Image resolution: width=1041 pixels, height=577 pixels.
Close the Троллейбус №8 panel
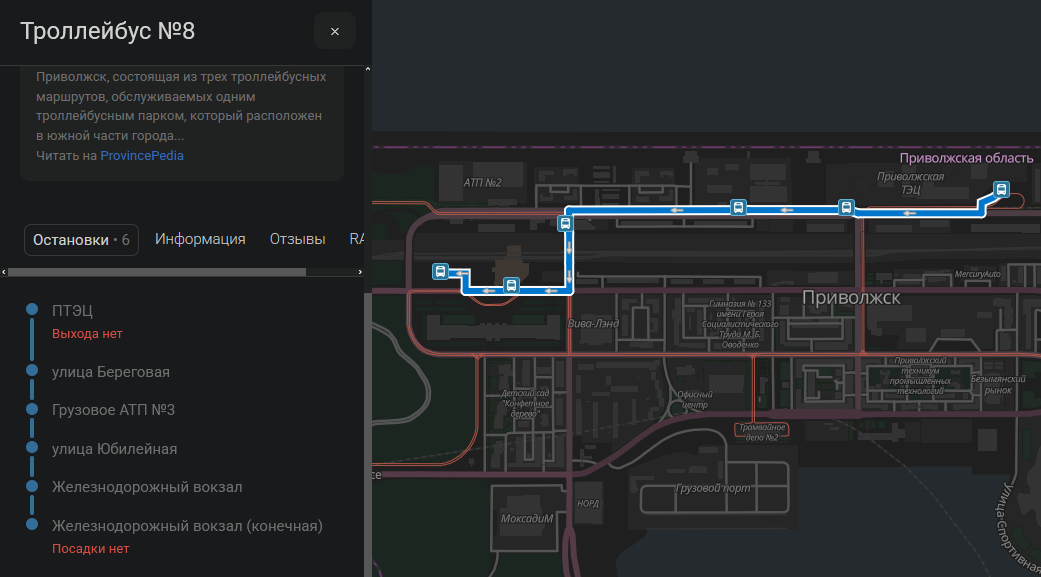(335, 31)
